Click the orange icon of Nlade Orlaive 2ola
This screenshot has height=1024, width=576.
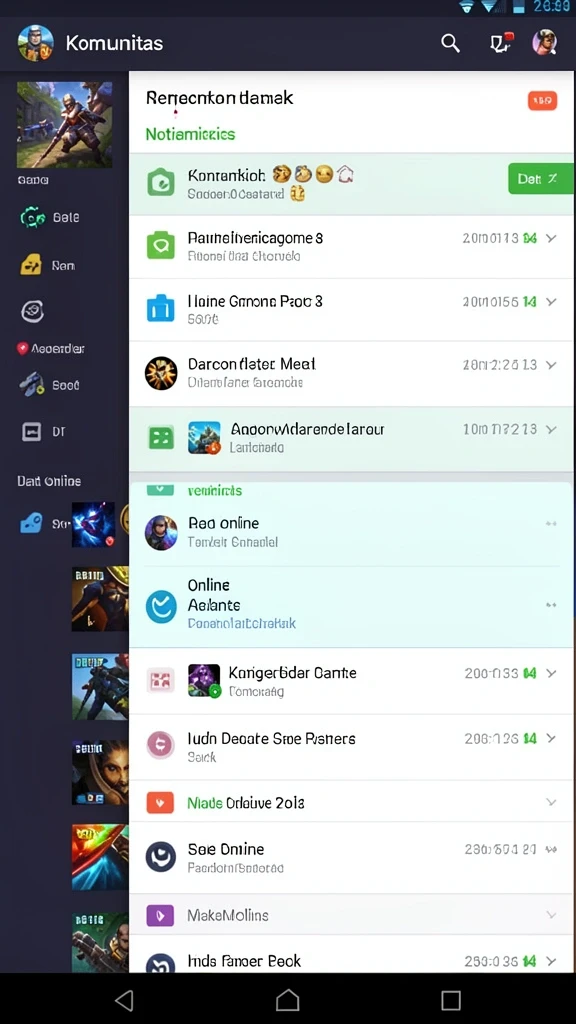(x=161, y=803)
